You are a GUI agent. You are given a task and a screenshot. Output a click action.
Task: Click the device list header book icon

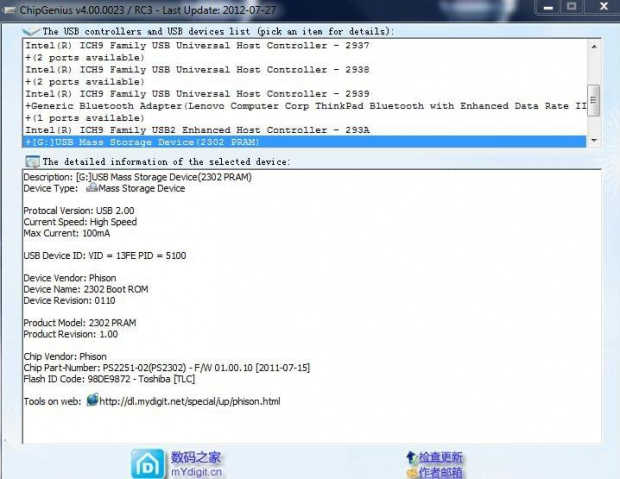(31, 31)
